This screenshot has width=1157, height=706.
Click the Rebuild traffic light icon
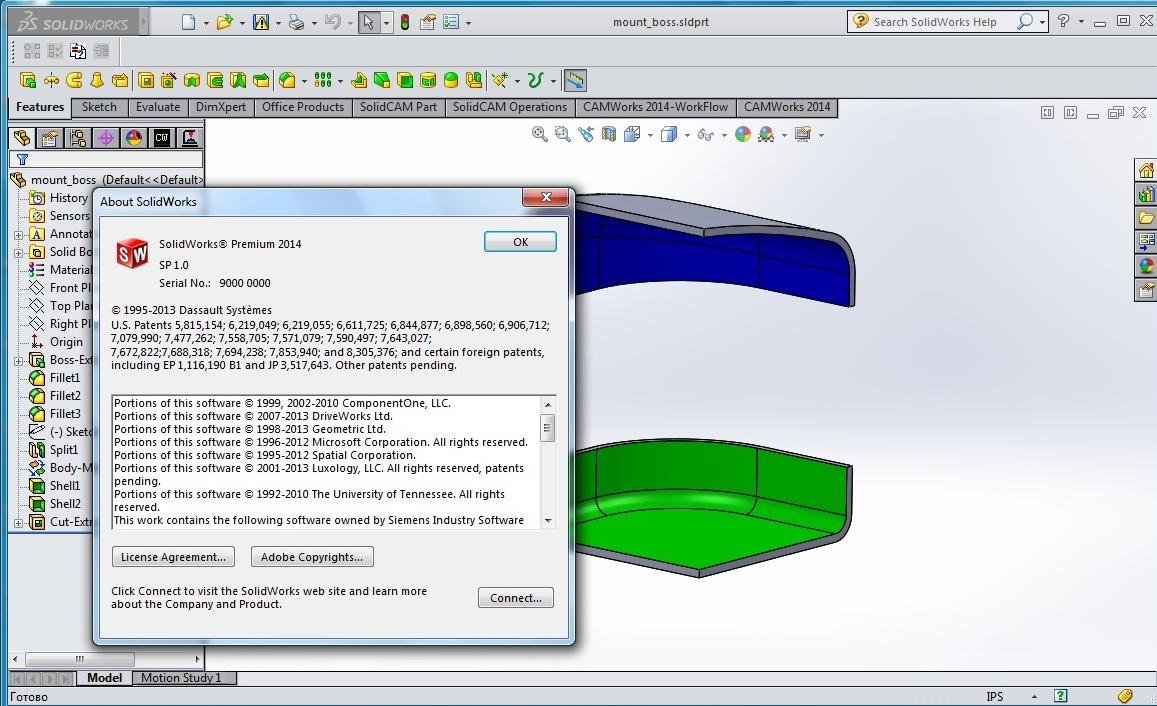pyautogui.click(x=405, y=22)
